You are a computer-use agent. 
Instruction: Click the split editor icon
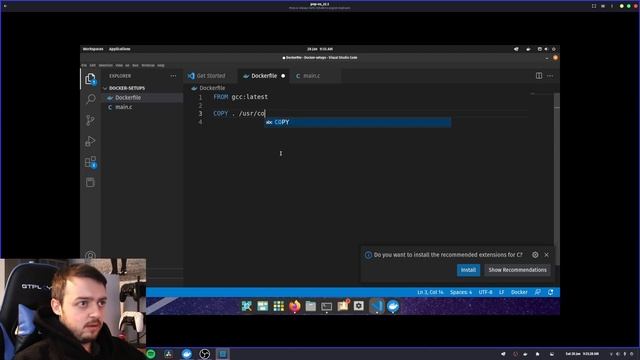(x=539, y=76)
